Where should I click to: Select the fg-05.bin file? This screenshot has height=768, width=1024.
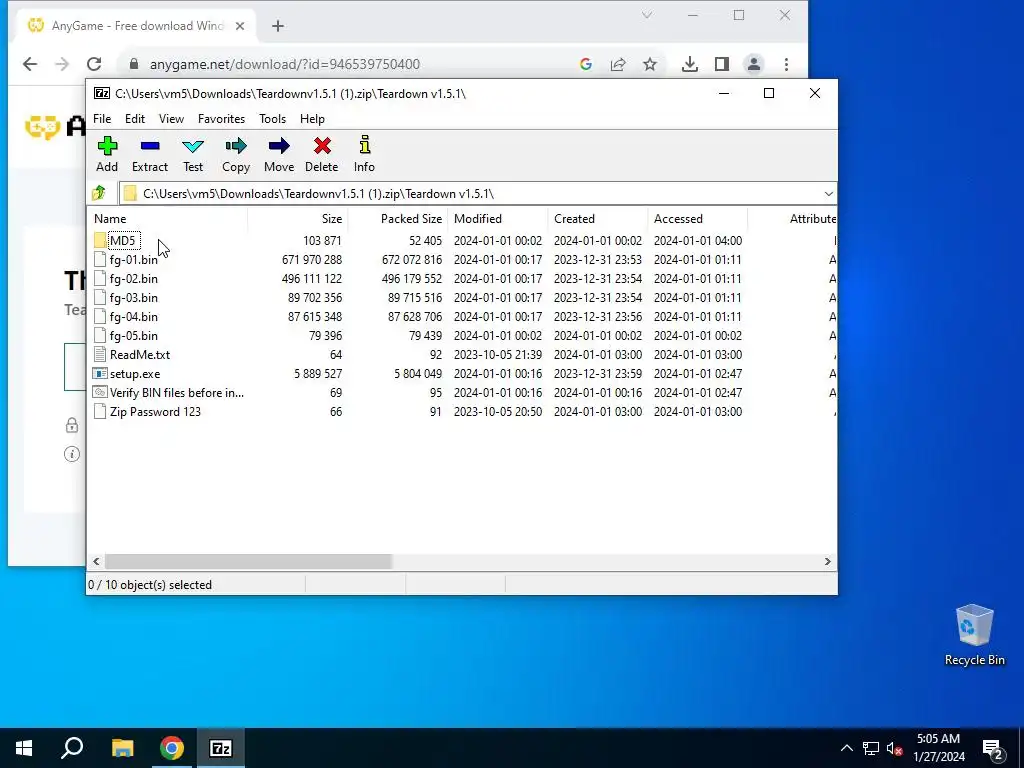click(x=133, y=336)
